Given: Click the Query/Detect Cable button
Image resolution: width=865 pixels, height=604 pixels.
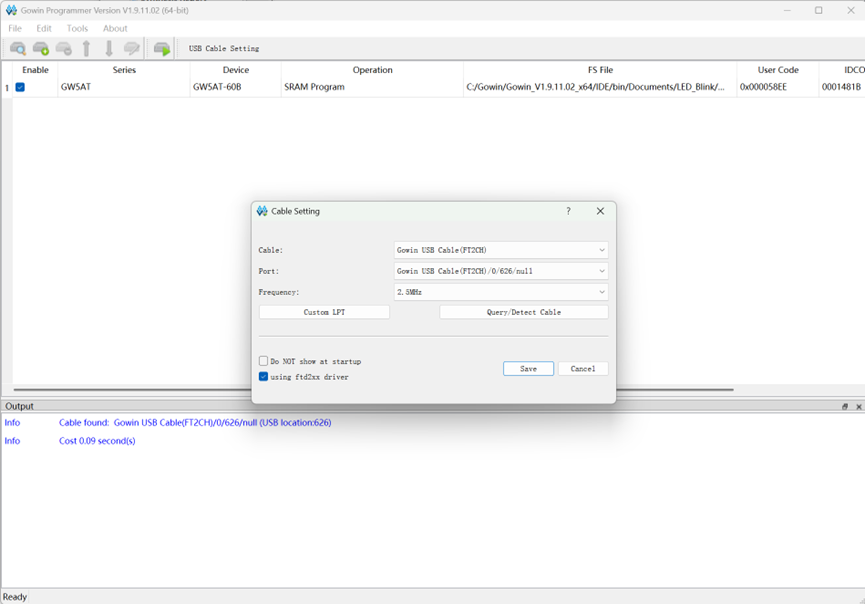Looking at the screenshot, I should tap(524, 312).
